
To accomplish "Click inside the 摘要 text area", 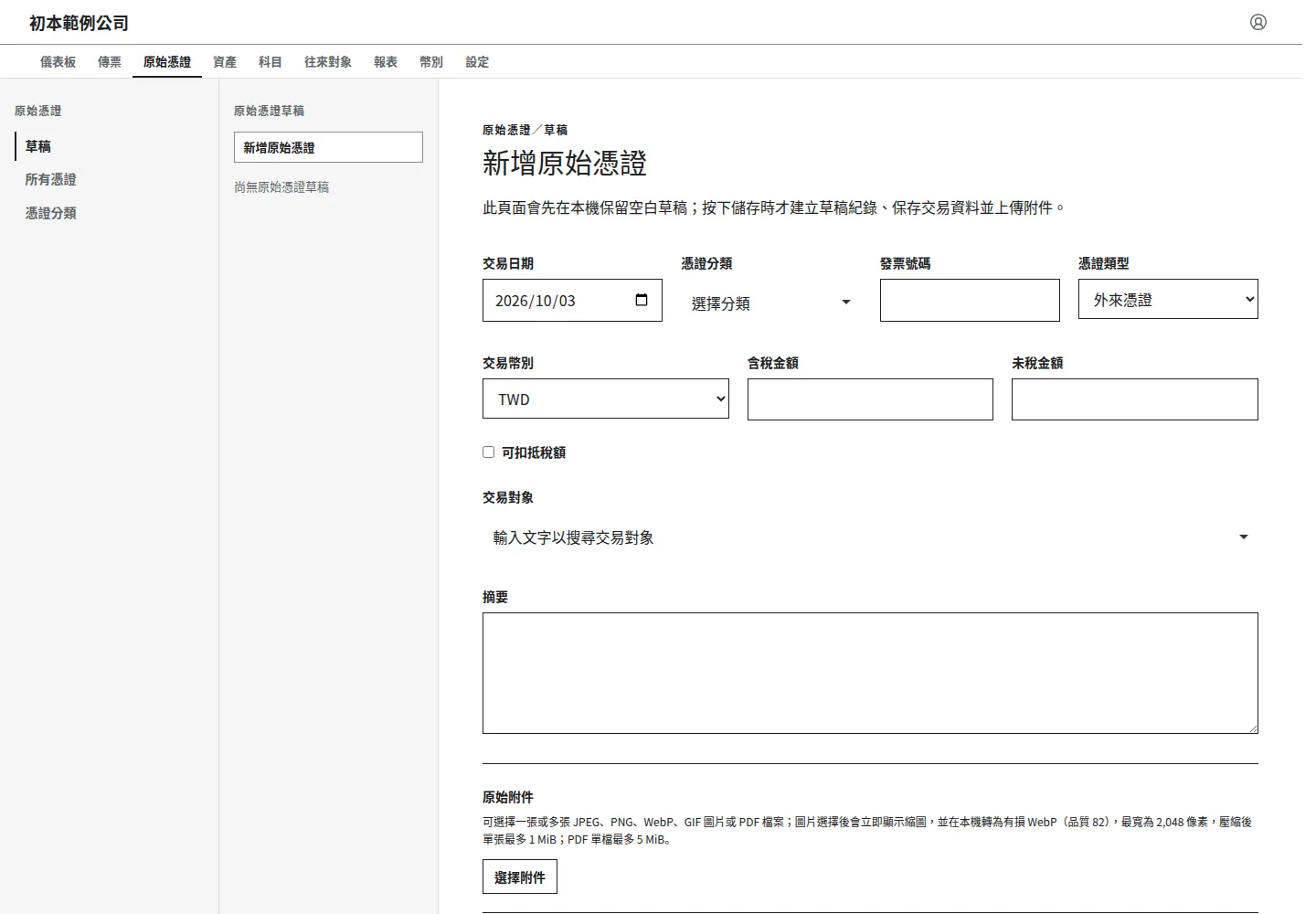I will coord(870,673).
